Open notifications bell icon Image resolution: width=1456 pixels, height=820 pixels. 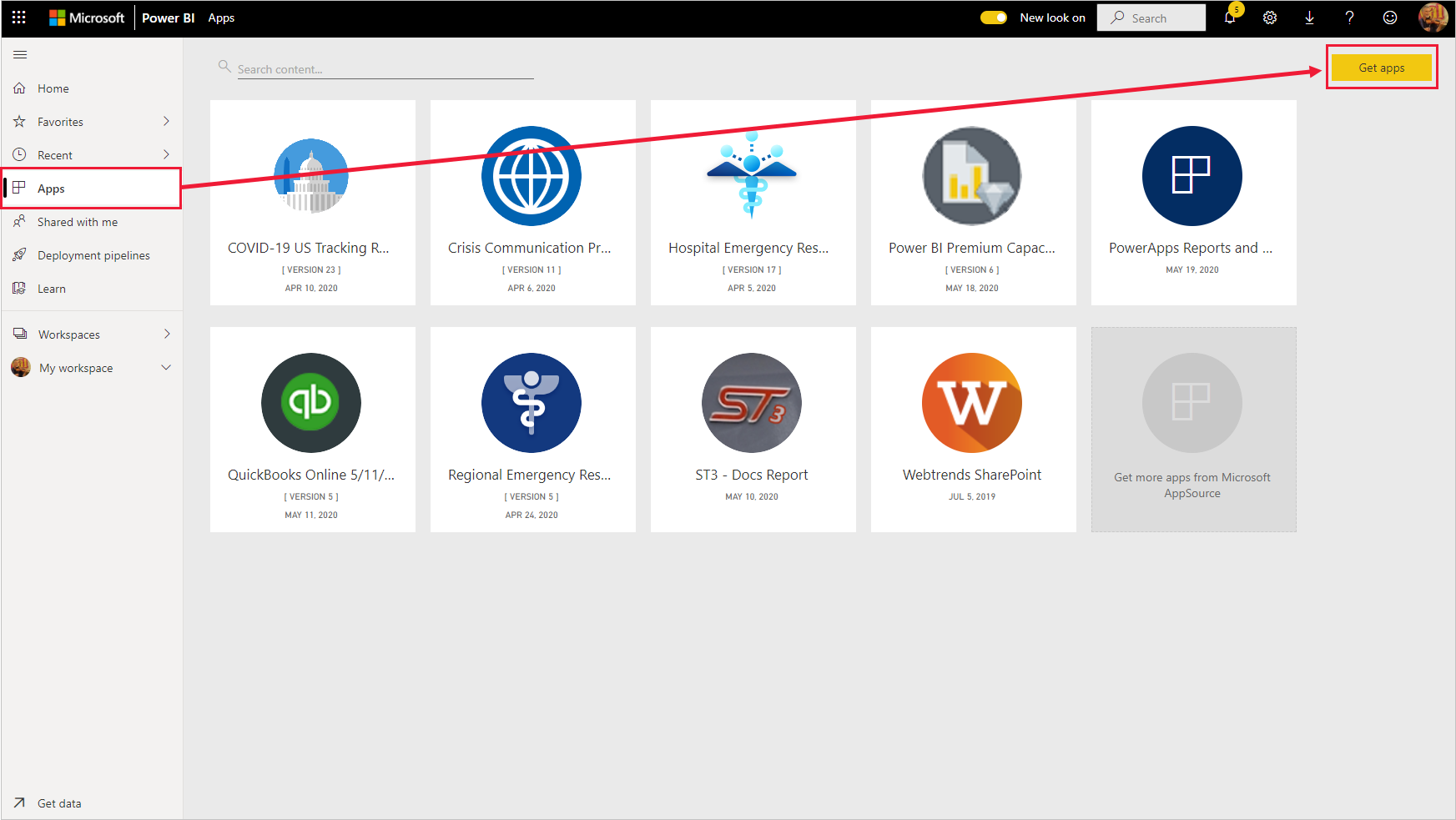click(1230, 18)
